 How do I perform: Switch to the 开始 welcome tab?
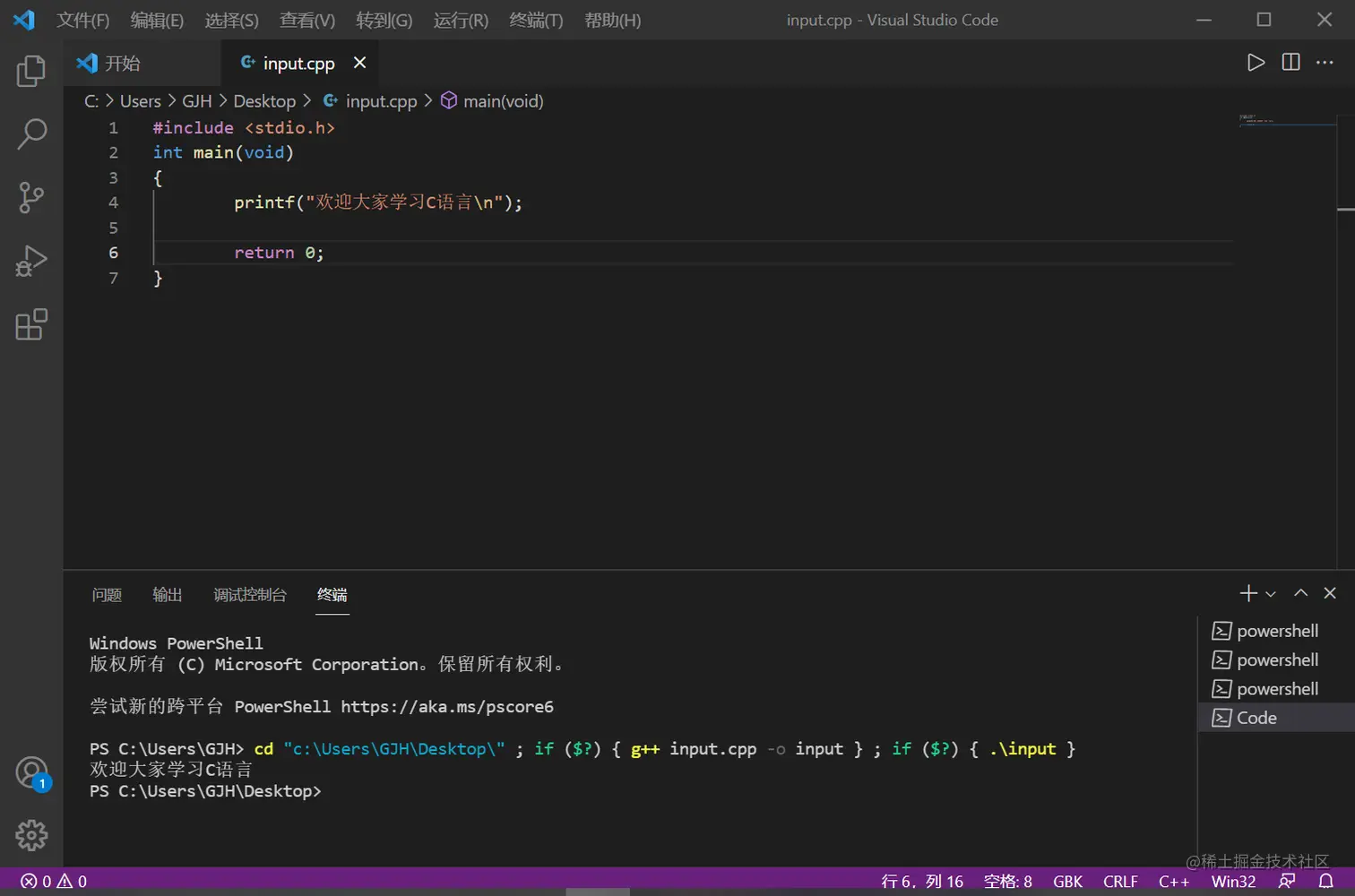142,63
